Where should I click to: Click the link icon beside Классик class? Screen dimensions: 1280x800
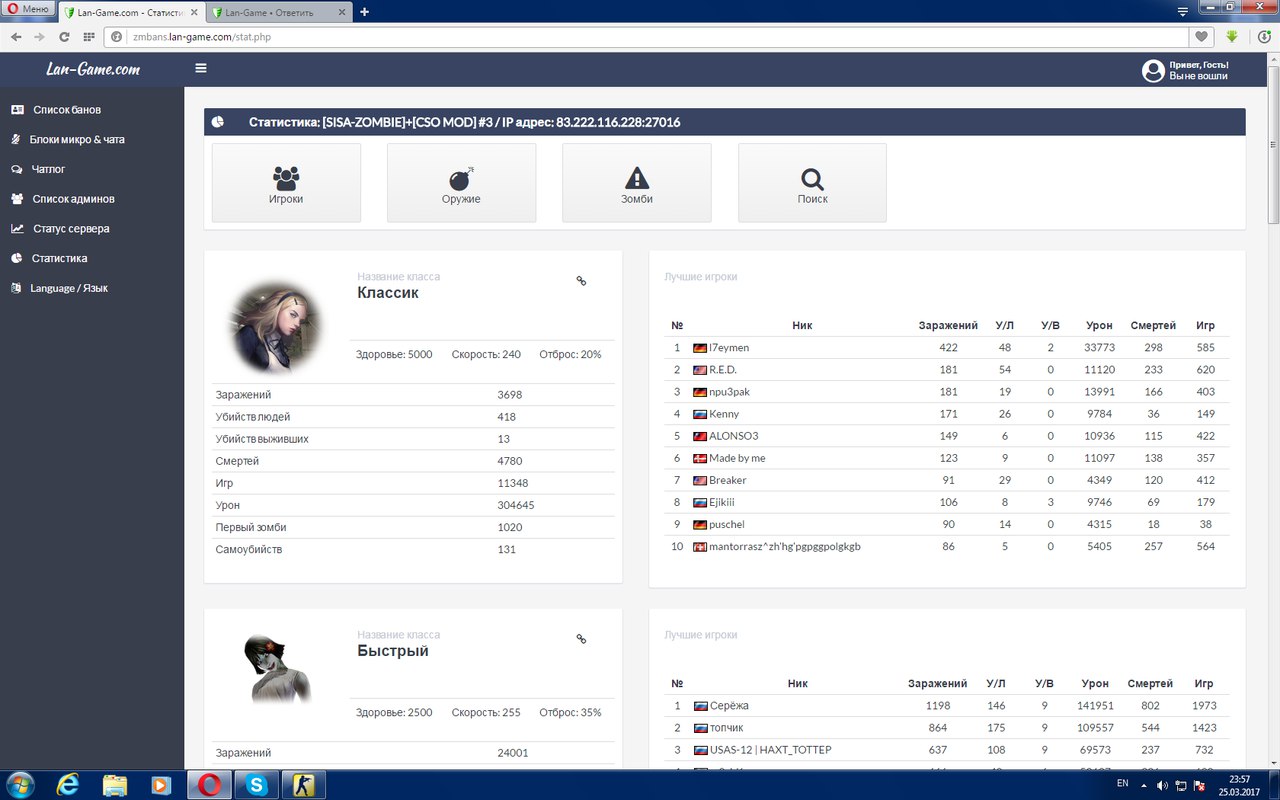tap(581, 281)
